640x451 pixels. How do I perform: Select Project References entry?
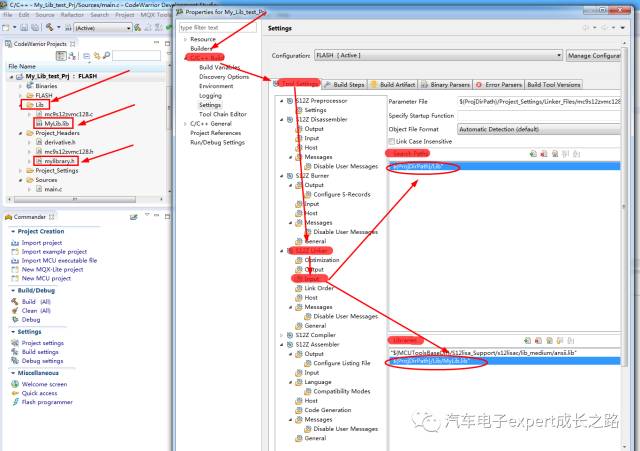click(216, 133)
